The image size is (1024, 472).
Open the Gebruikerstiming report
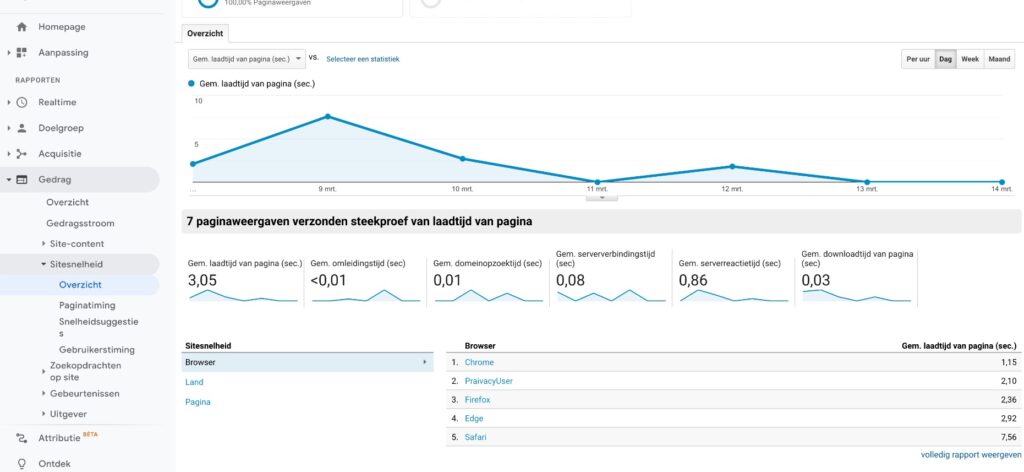pos(97,349)
